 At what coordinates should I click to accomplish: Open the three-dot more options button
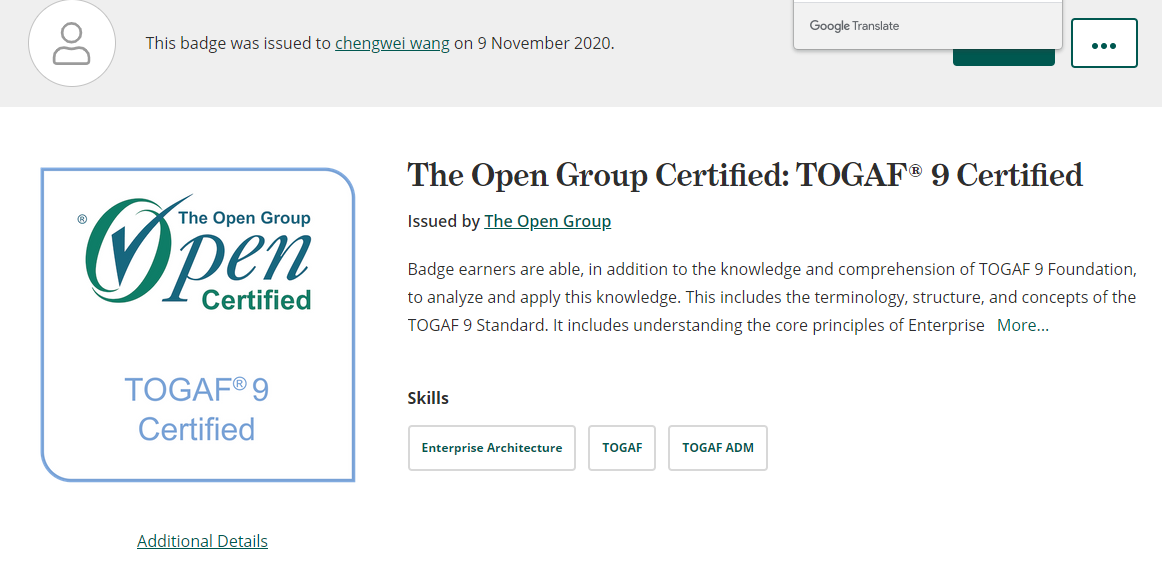[1103, 43]
